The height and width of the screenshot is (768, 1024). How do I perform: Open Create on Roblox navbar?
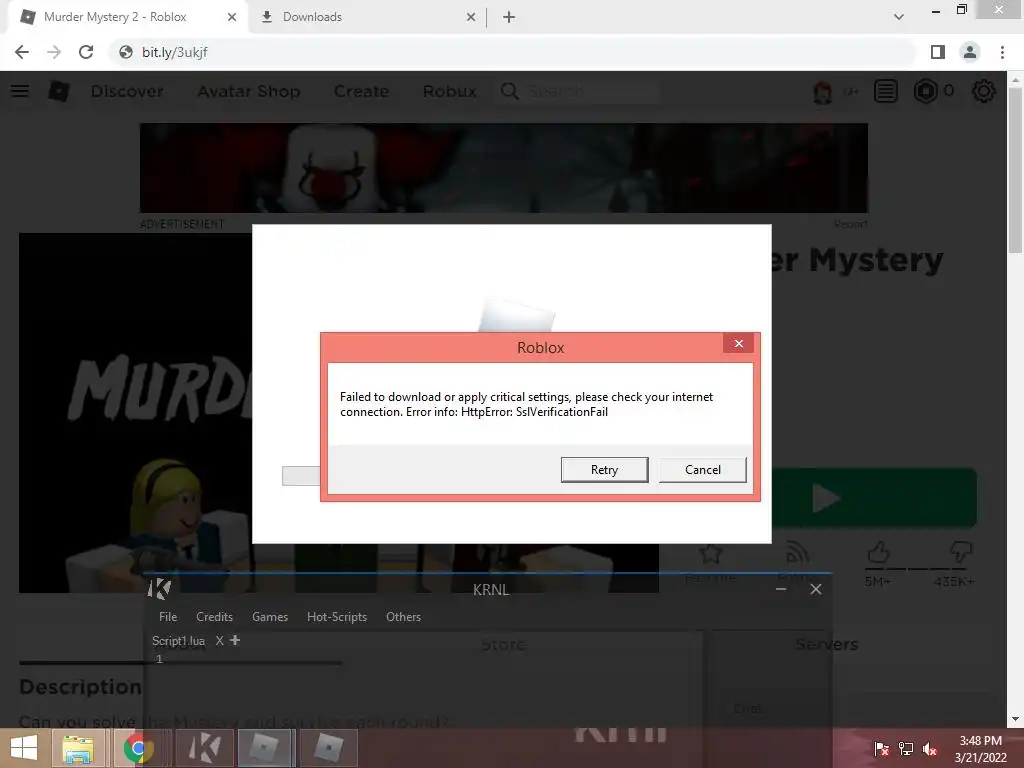361,91
